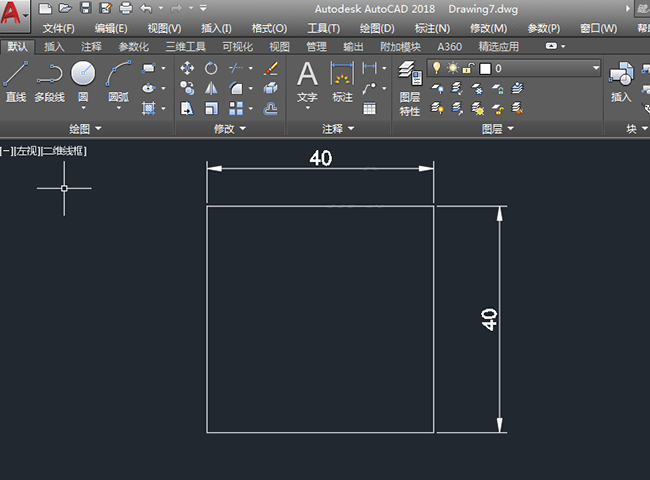Viewport: 650px width, 480px height.
Task: Toggle the layer on/off lightbulb icon
Action: tap(436, 68)
